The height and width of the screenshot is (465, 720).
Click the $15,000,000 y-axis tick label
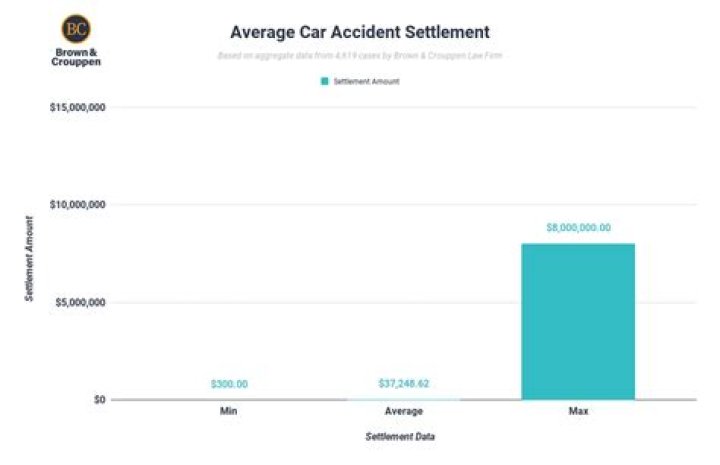pyautogui.click(x=78, y=107)
